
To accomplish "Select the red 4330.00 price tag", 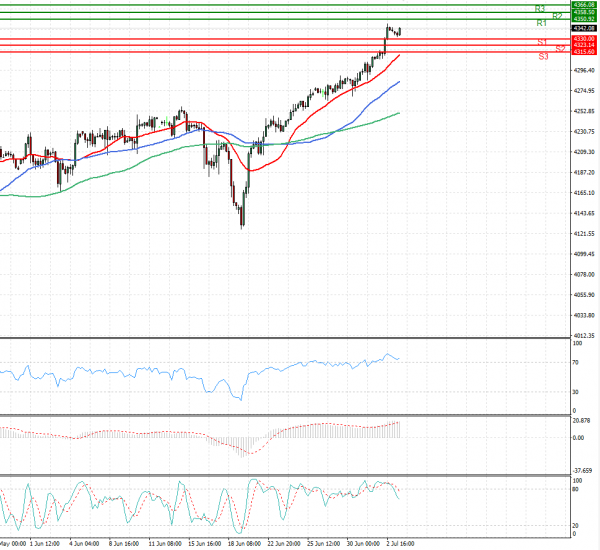I will pos(584,39).
